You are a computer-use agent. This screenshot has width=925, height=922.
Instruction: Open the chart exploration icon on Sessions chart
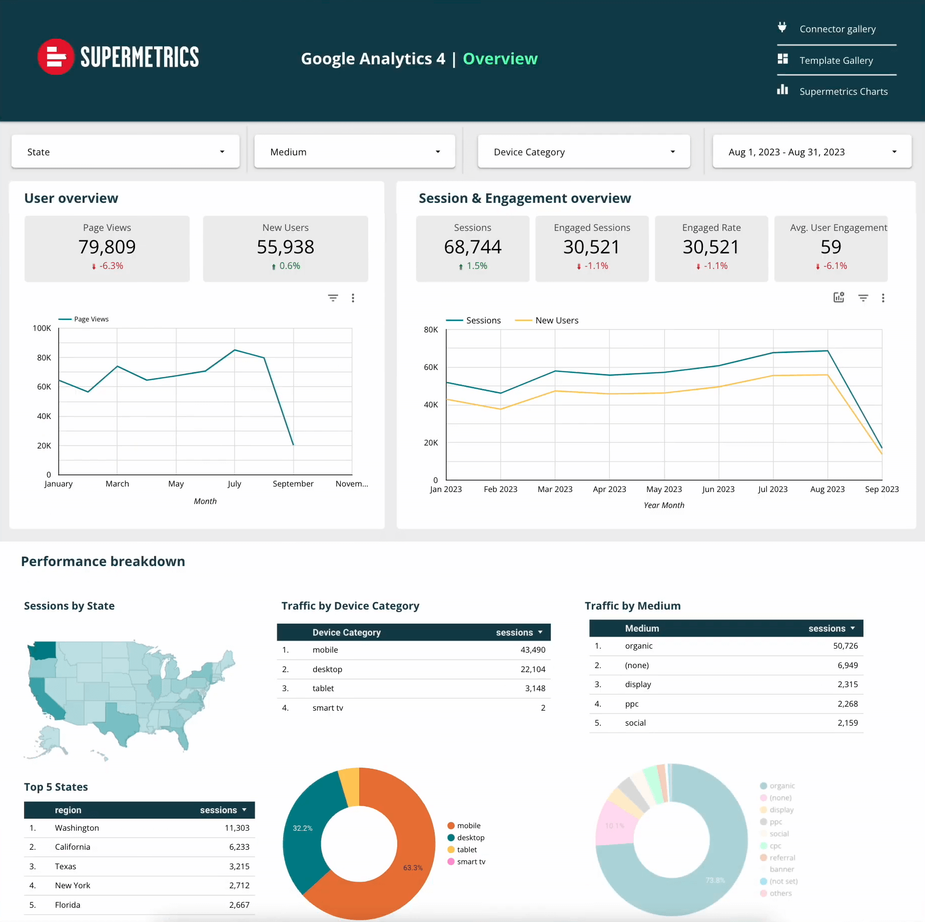click(x=838, y=297)
